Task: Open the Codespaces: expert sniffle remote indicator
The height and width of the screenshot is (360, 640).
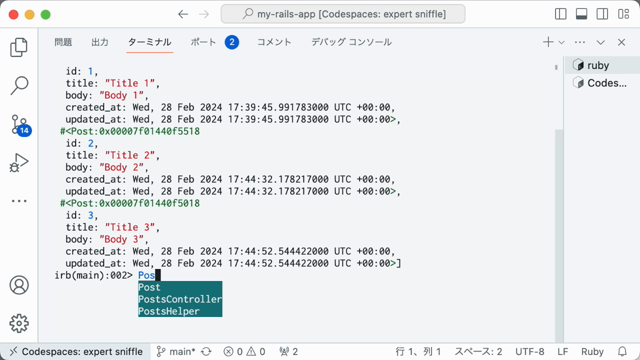Action: (x=76, y=351)
